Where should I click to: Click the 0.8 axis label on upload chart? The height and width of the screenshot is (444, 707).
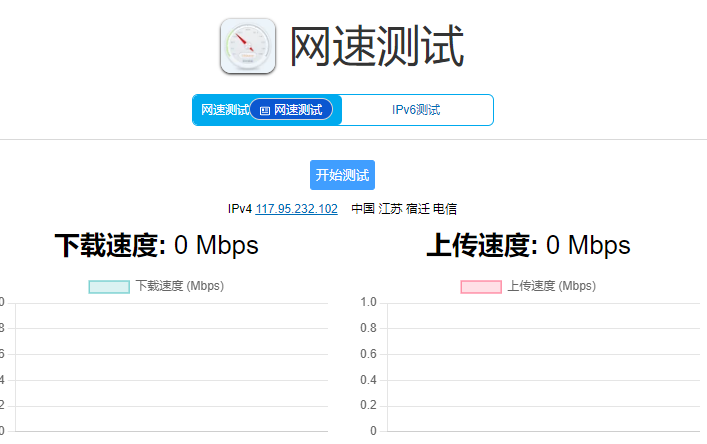pos(368,328)
